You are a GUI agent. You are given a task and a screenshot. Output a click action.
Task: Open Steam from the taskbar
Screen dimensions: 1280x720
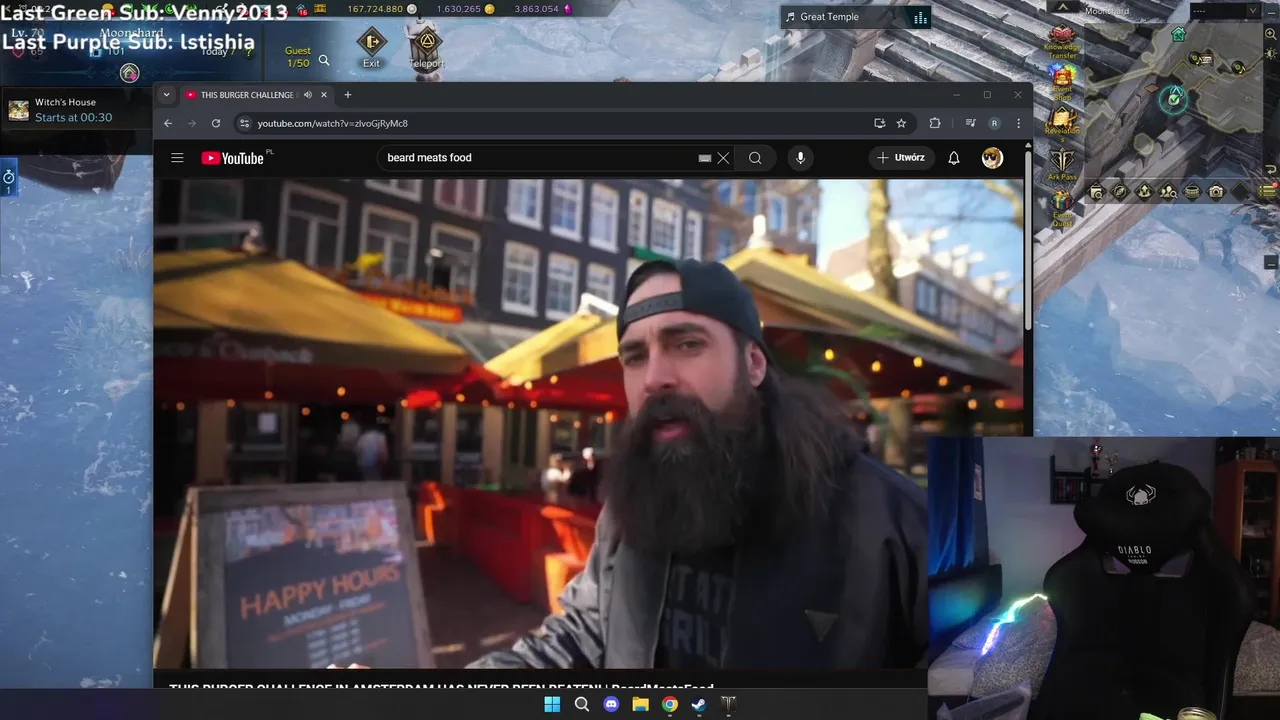699,704
